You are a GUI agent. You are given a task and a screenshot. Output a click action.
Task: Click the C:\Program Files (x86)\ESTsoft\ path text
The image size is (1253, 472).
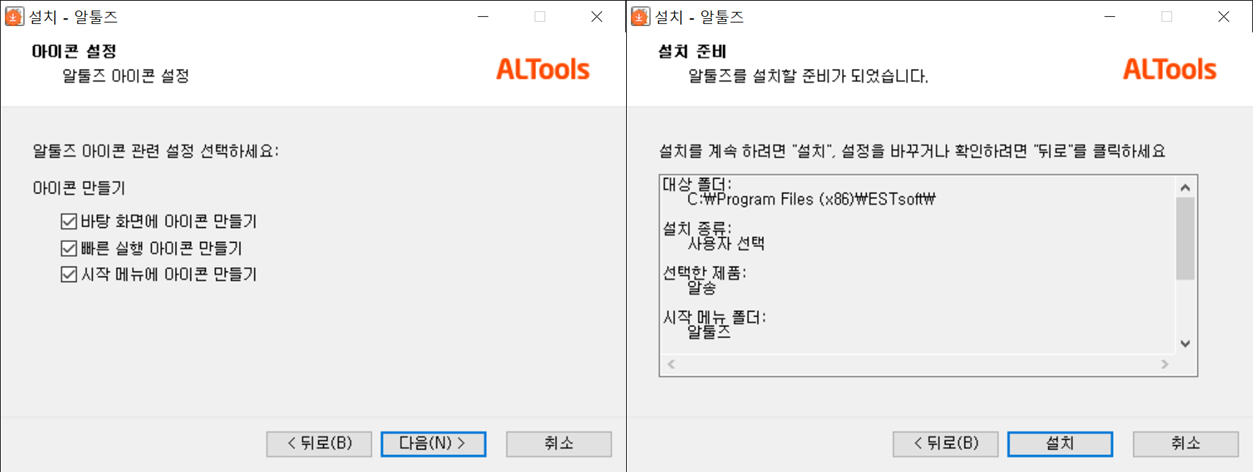[810, 198]
